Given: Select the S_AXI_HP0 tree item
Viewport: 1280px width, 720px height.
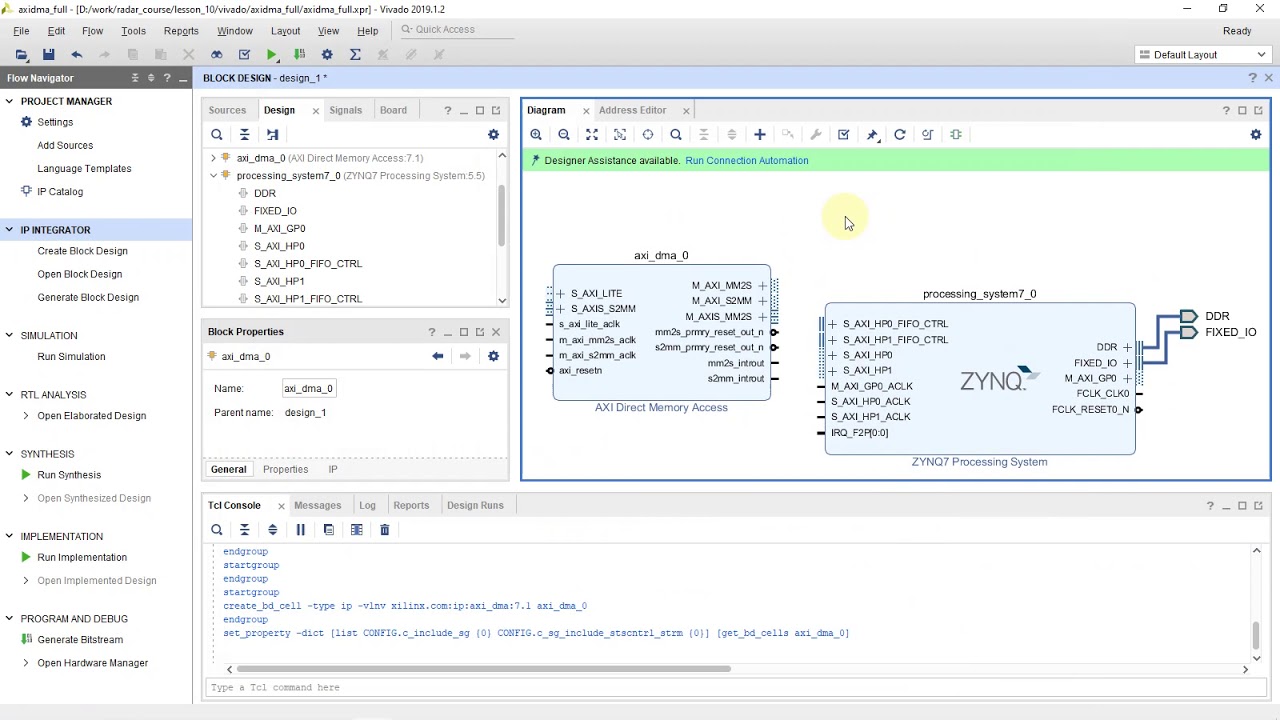Looking at the screenshot, I should coord(279,246).
